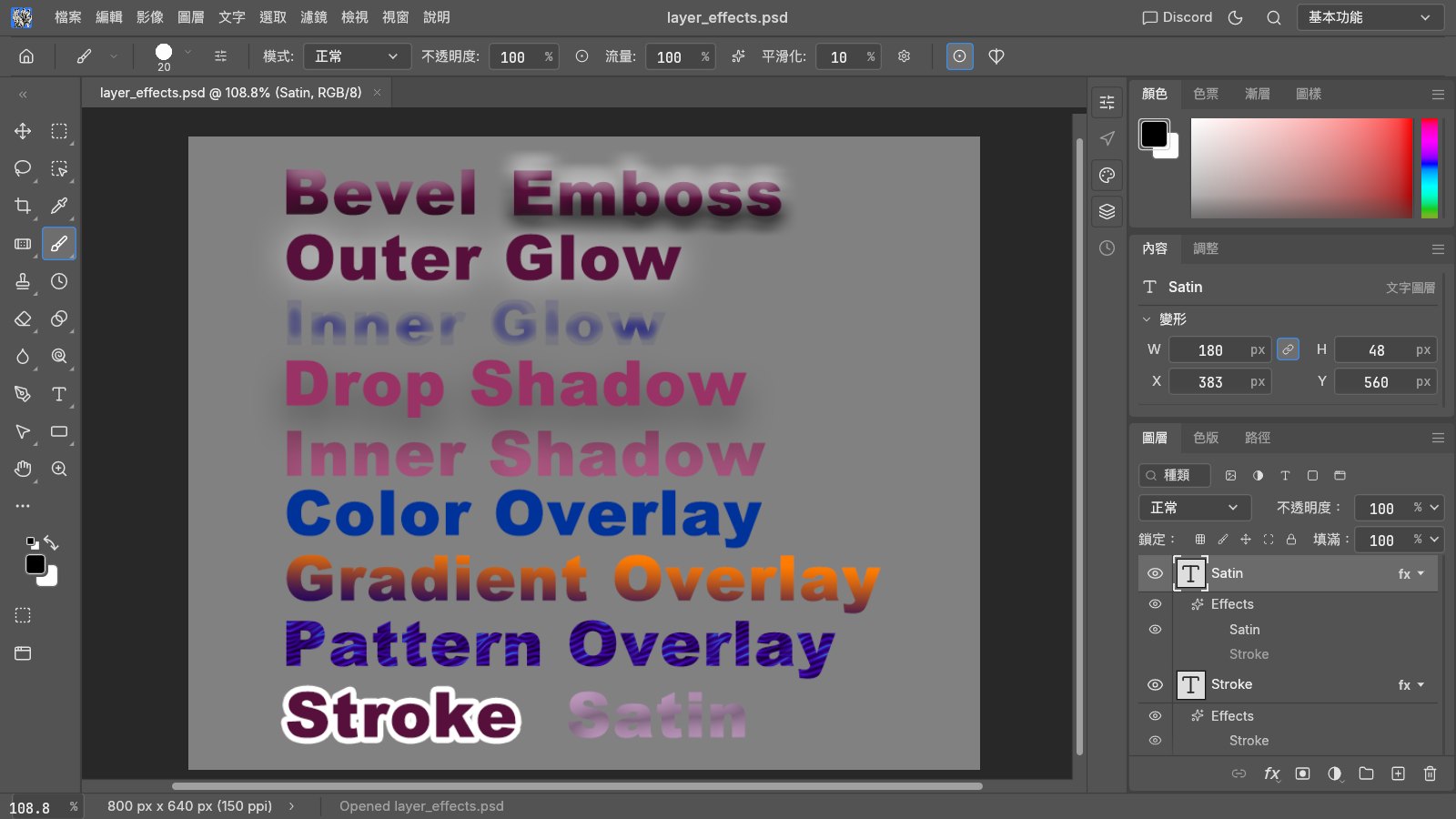Click the hue spectrum slider
Screen dimensions: 1456x819
pos(1430,168)
